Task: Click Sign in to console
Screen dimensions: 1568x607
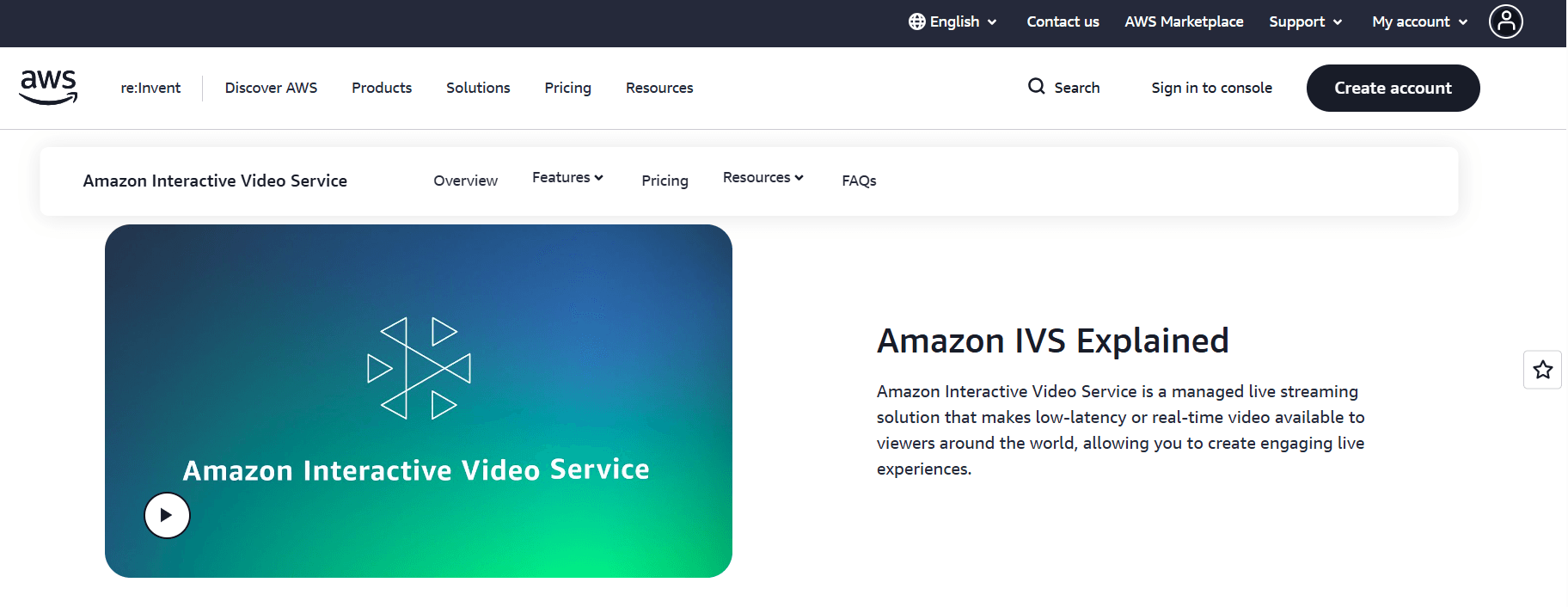Action: click(1211, 88)
